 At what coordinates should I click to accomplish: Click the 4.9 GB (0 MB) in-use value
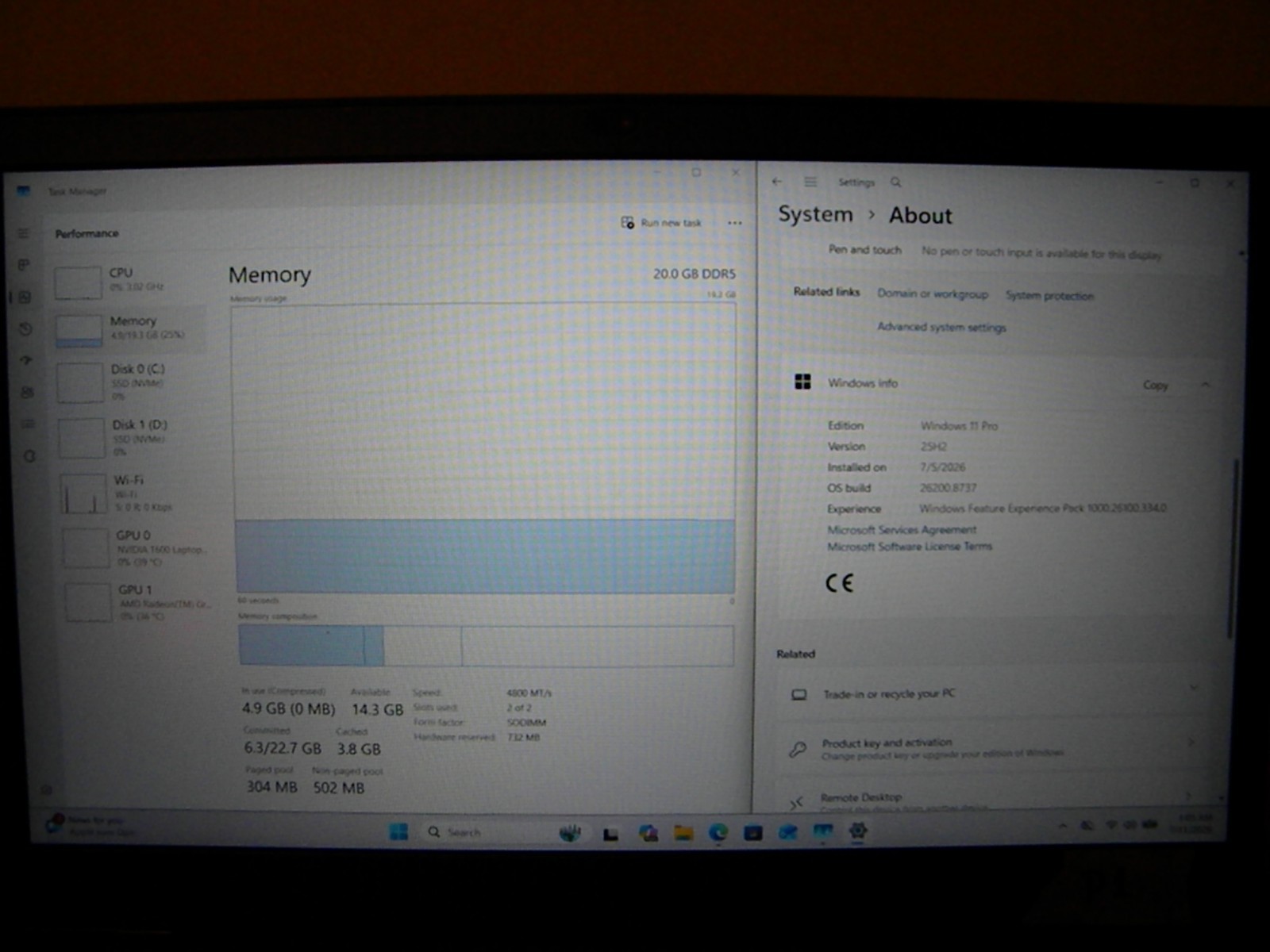coord(288,708)
